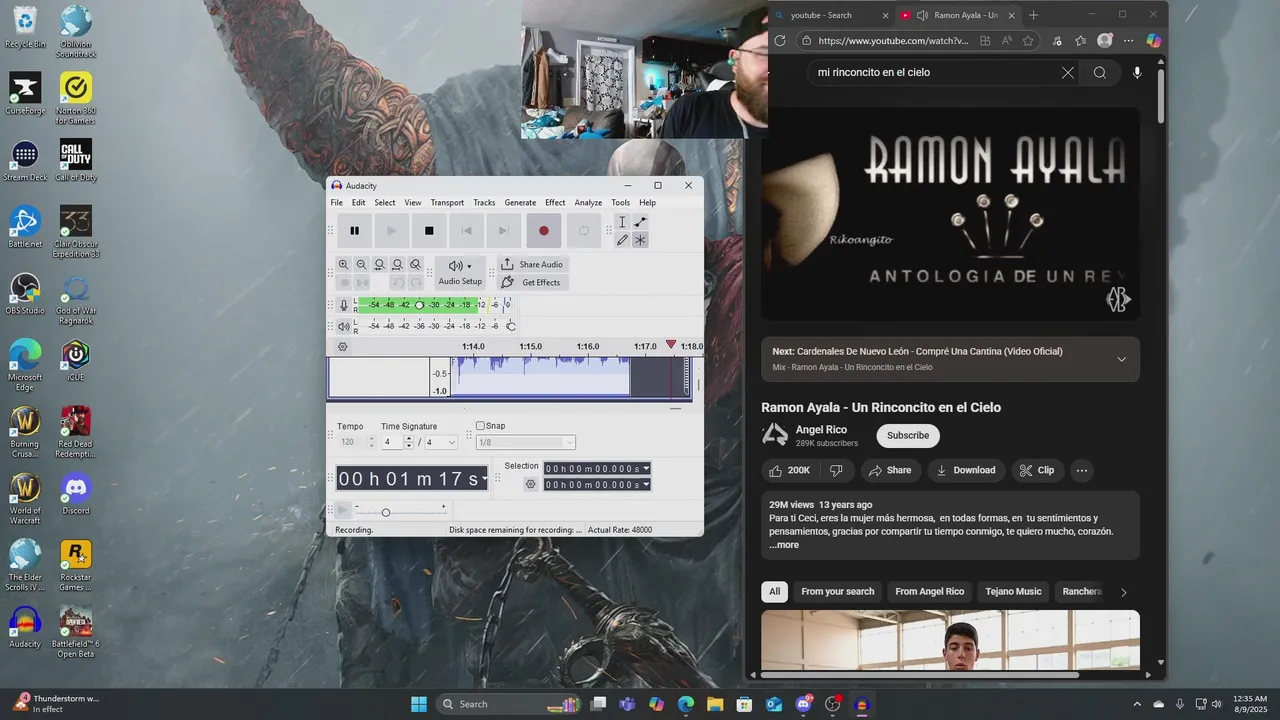Select the 'Tejano Music' filter chip

point(1014,591)
